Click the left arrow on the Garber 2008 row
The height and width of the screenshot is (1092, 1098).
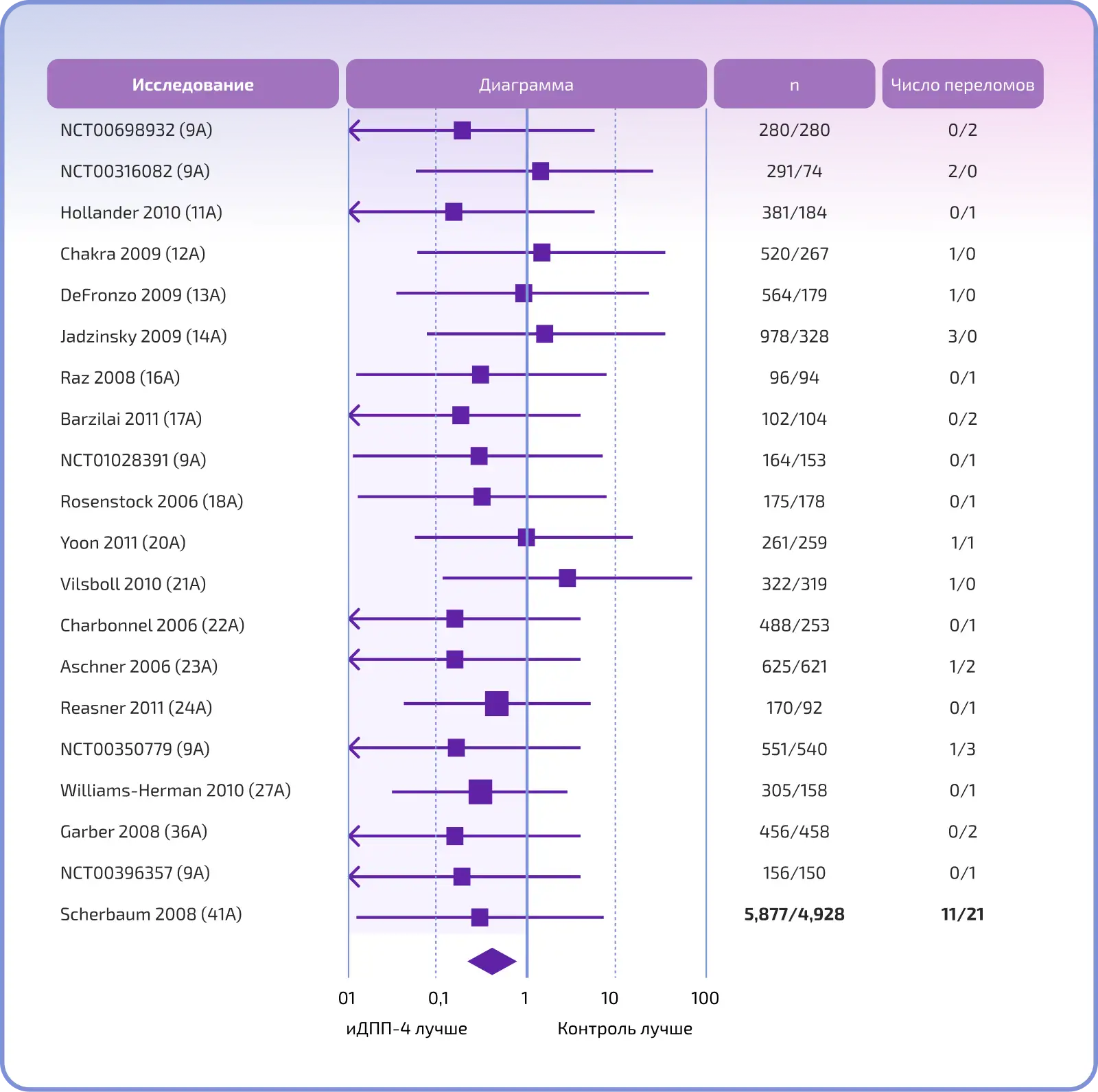[354, 836]
